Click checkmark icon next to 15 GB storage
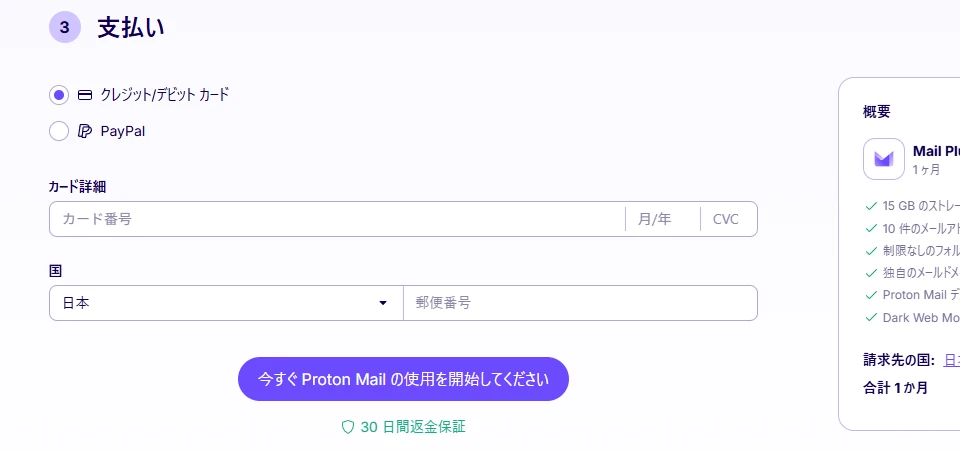This screenshot has height=450, width=960. point(871,206)
